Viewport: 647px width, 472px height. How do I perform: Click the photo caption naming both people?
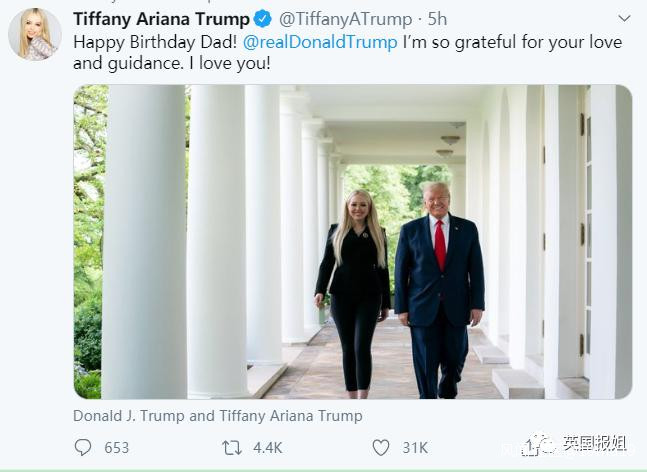coord(217,415)
